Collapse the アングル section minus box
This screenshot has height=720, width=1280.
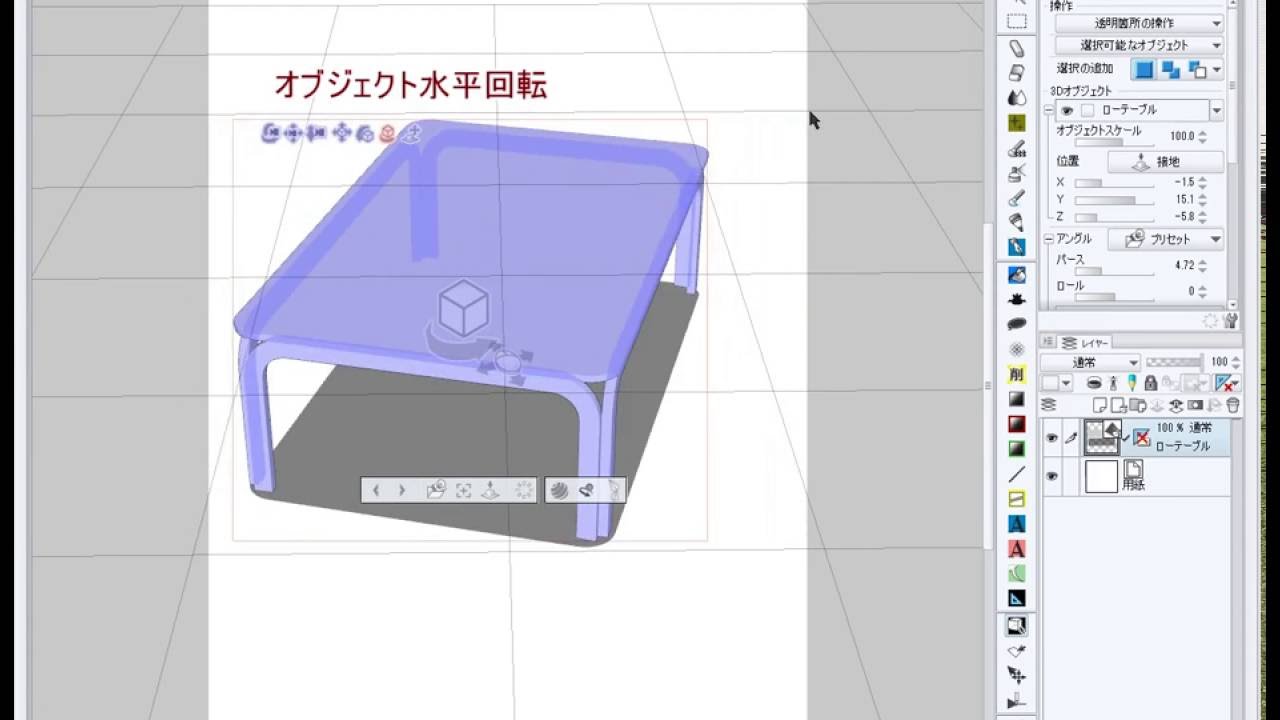coord(1049,239)
